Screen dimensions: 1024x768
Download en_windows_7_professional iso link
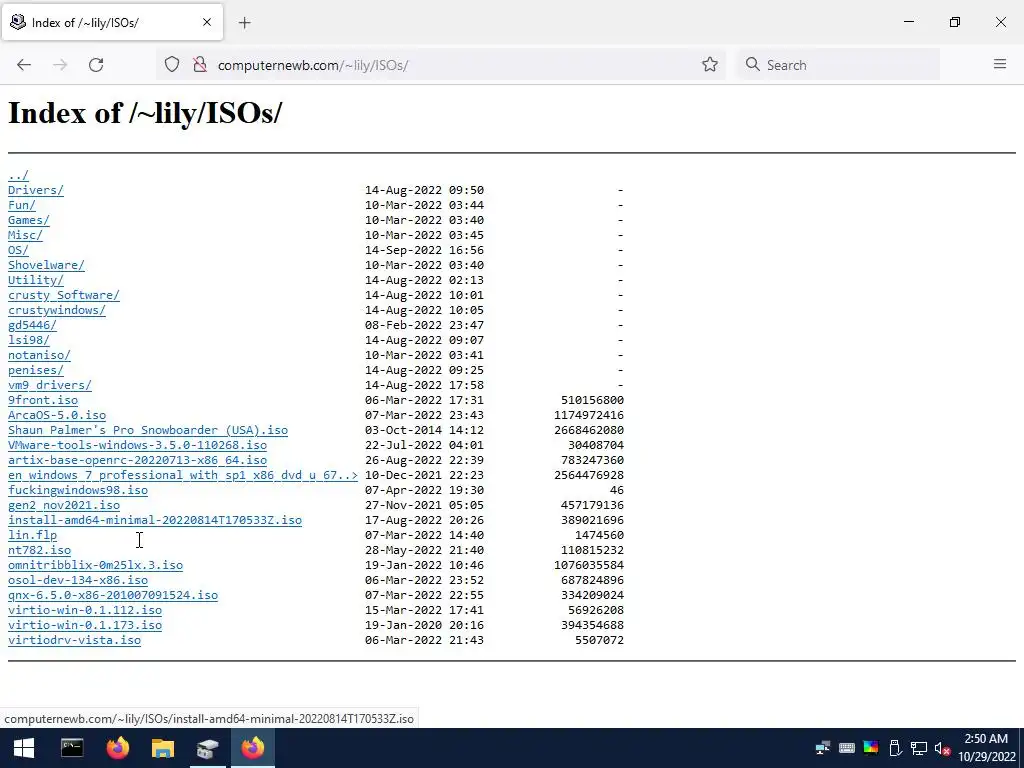183,475
